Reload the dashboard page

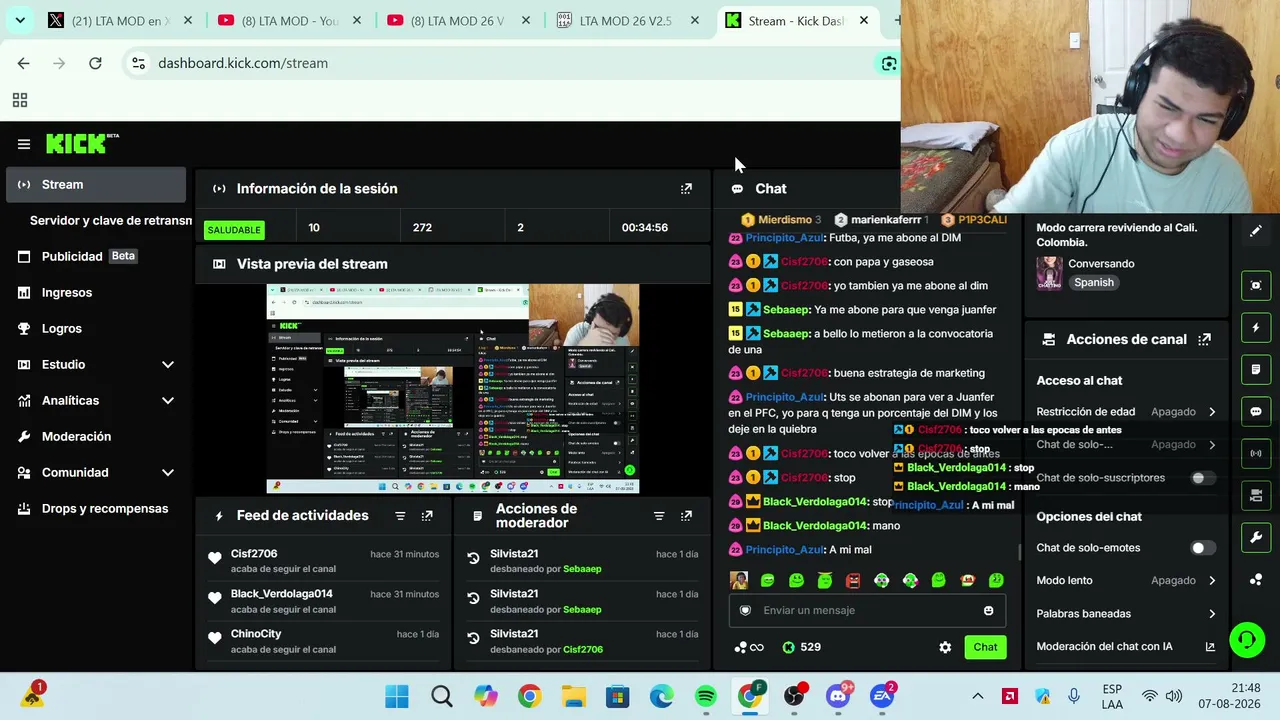[95, 63]
